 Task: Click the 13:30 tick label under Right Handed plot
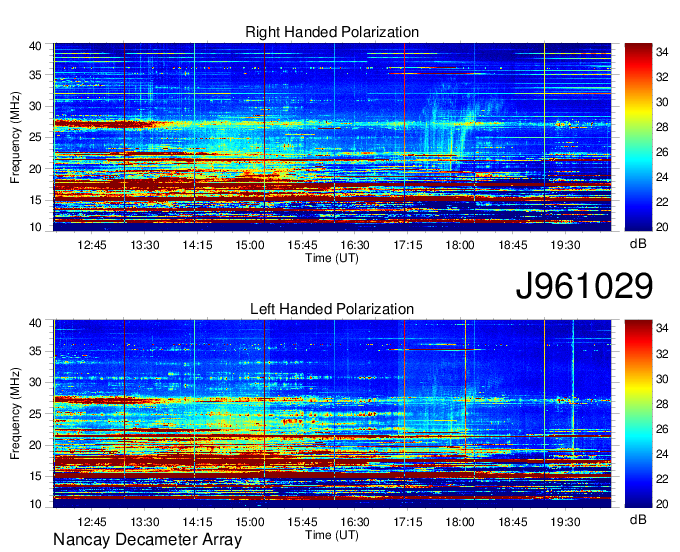[x=145, y=245]
